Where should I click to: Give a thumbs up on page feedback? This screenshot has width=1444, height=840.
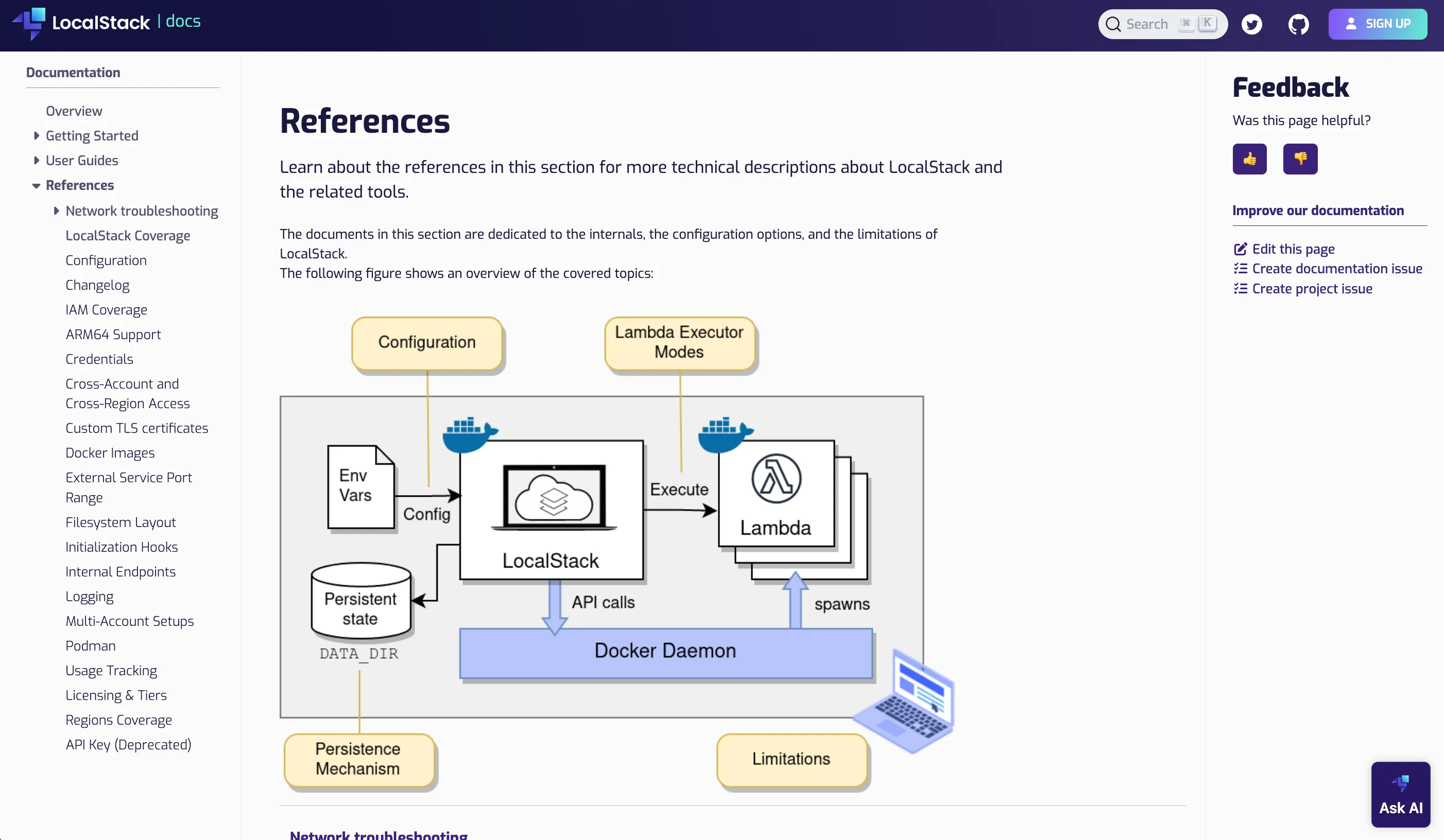click(1250, 159)
